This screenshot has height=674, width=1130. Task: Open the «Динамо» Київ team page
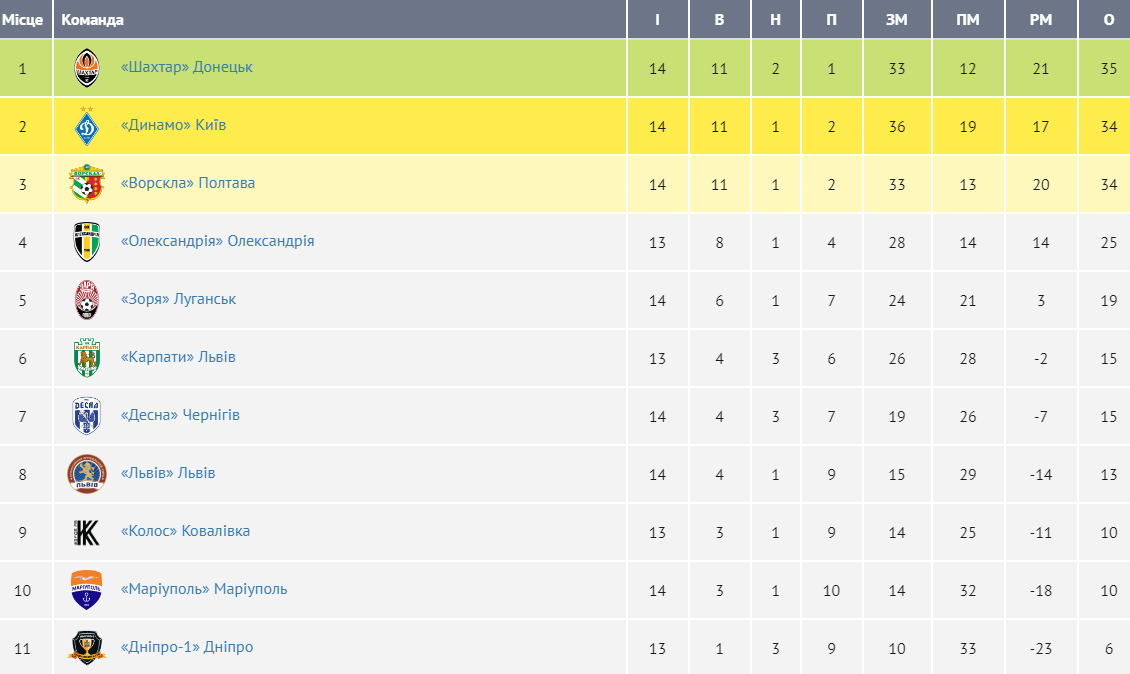point(173,125)
